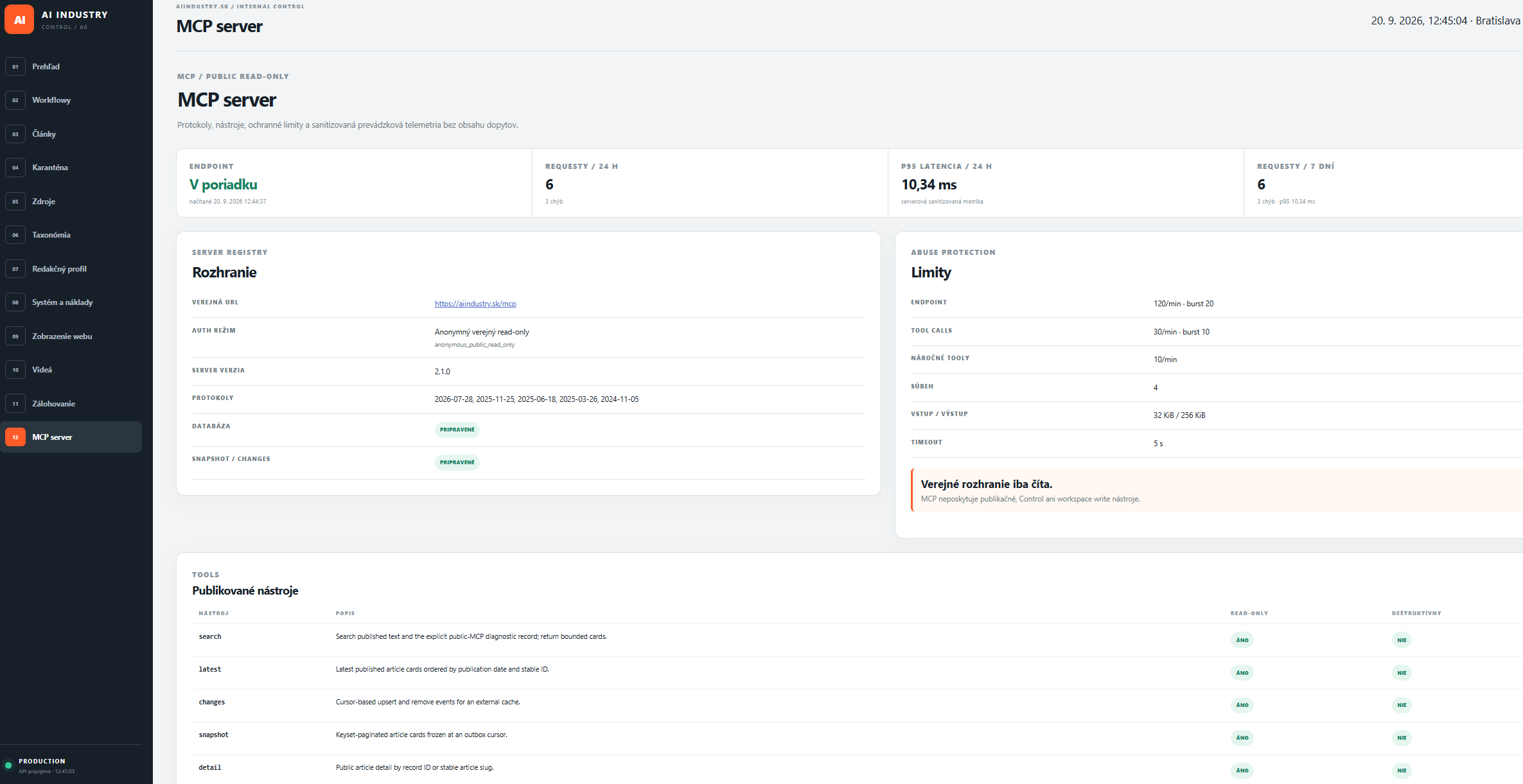Click the 01 number badge by Prehľad

[15, 67]
